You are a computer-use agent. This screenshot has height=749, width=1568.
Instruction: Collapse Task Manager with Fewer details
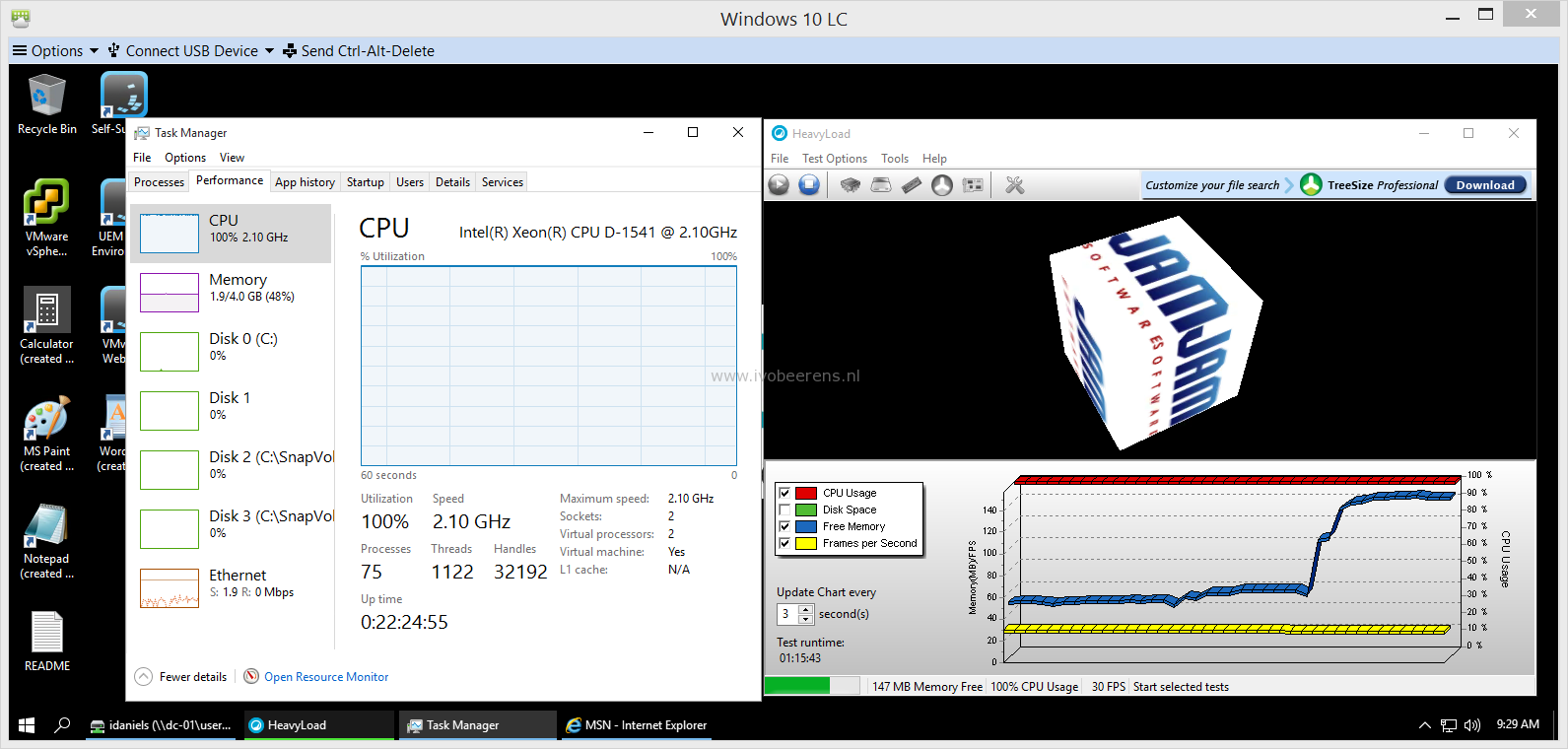click(x=181, y=677)
